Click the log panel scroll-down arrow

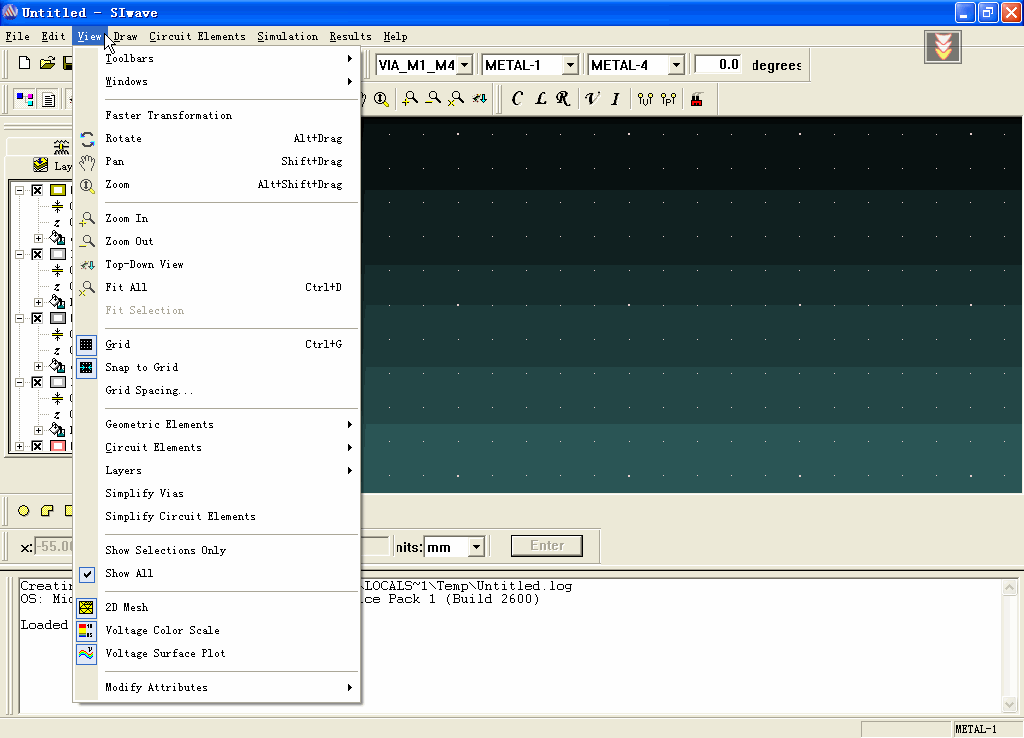[x=1009, y=705]
